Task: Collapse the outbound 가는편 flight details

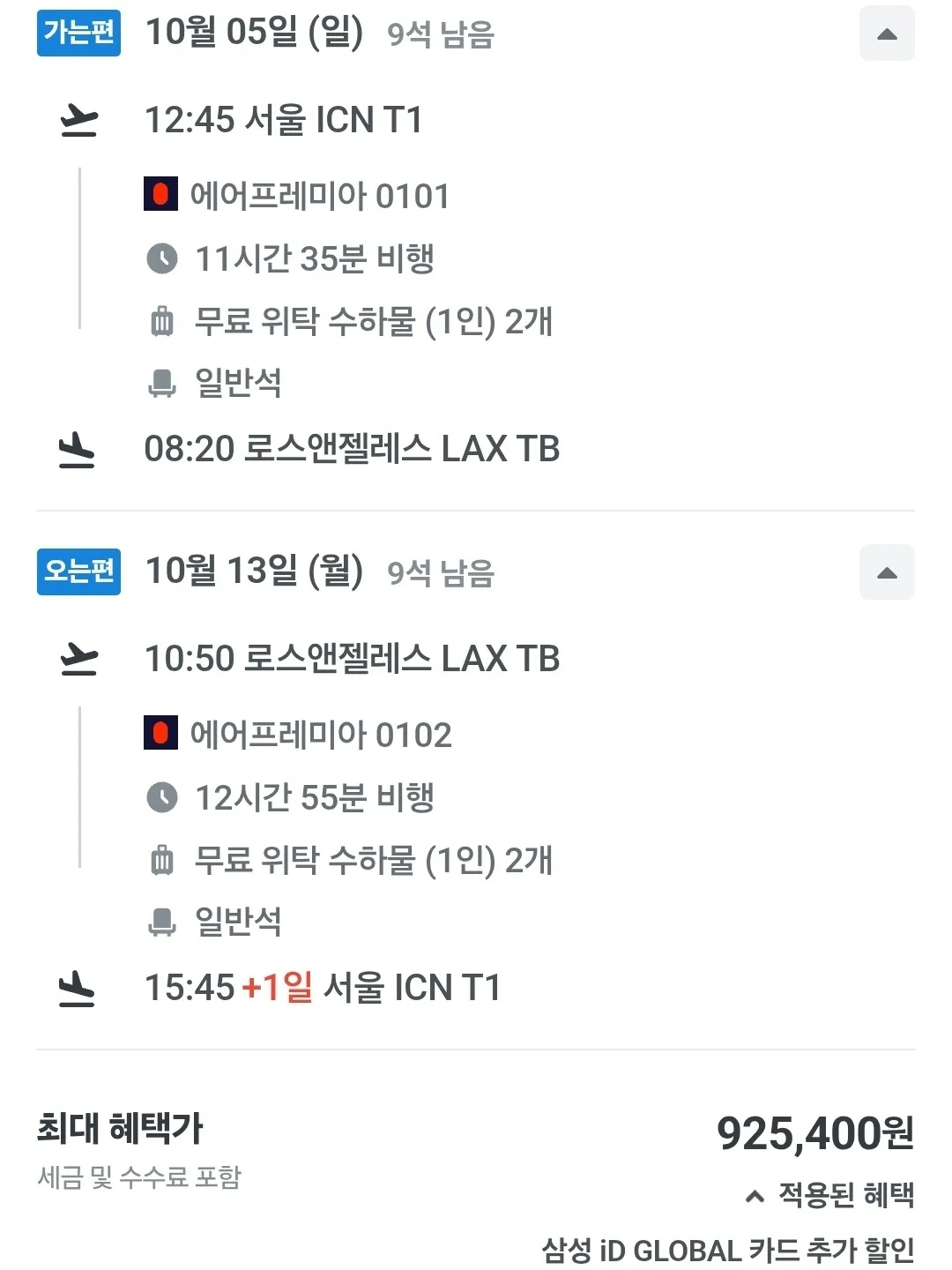Action: (x=887, y=34)
